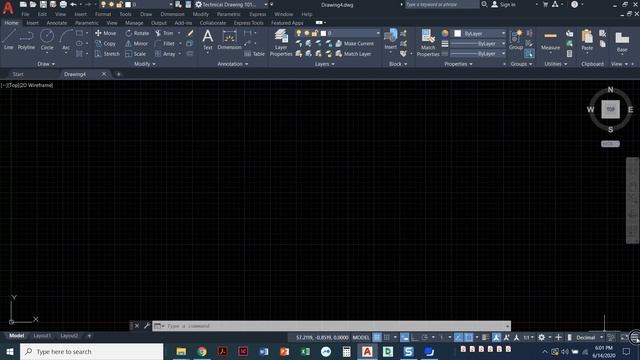The image size is (640, 360).
Task: Click the Base view tool
Action: coord(622,42)
